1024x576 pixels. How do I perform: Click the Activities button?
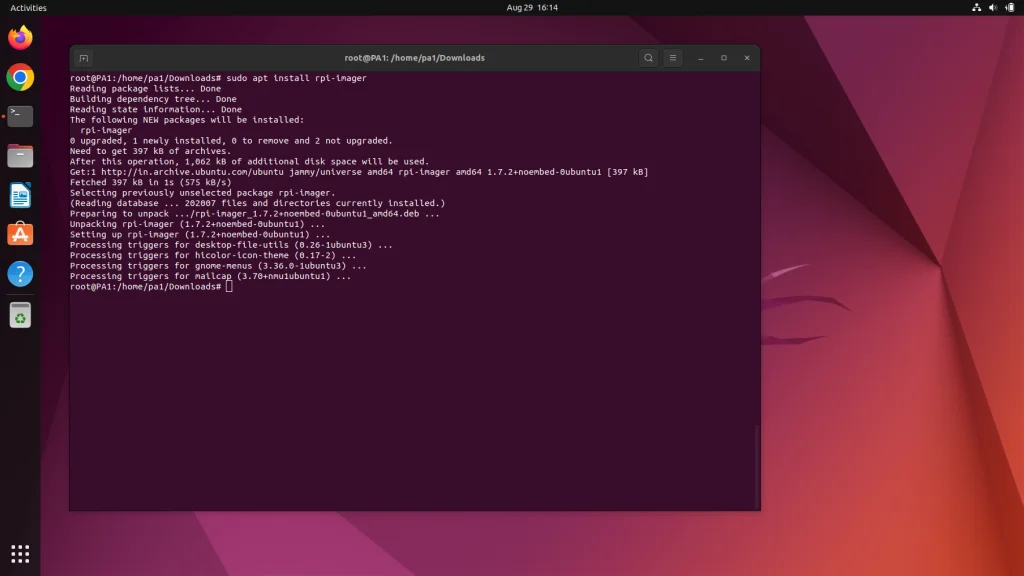[x=28, y=8]
